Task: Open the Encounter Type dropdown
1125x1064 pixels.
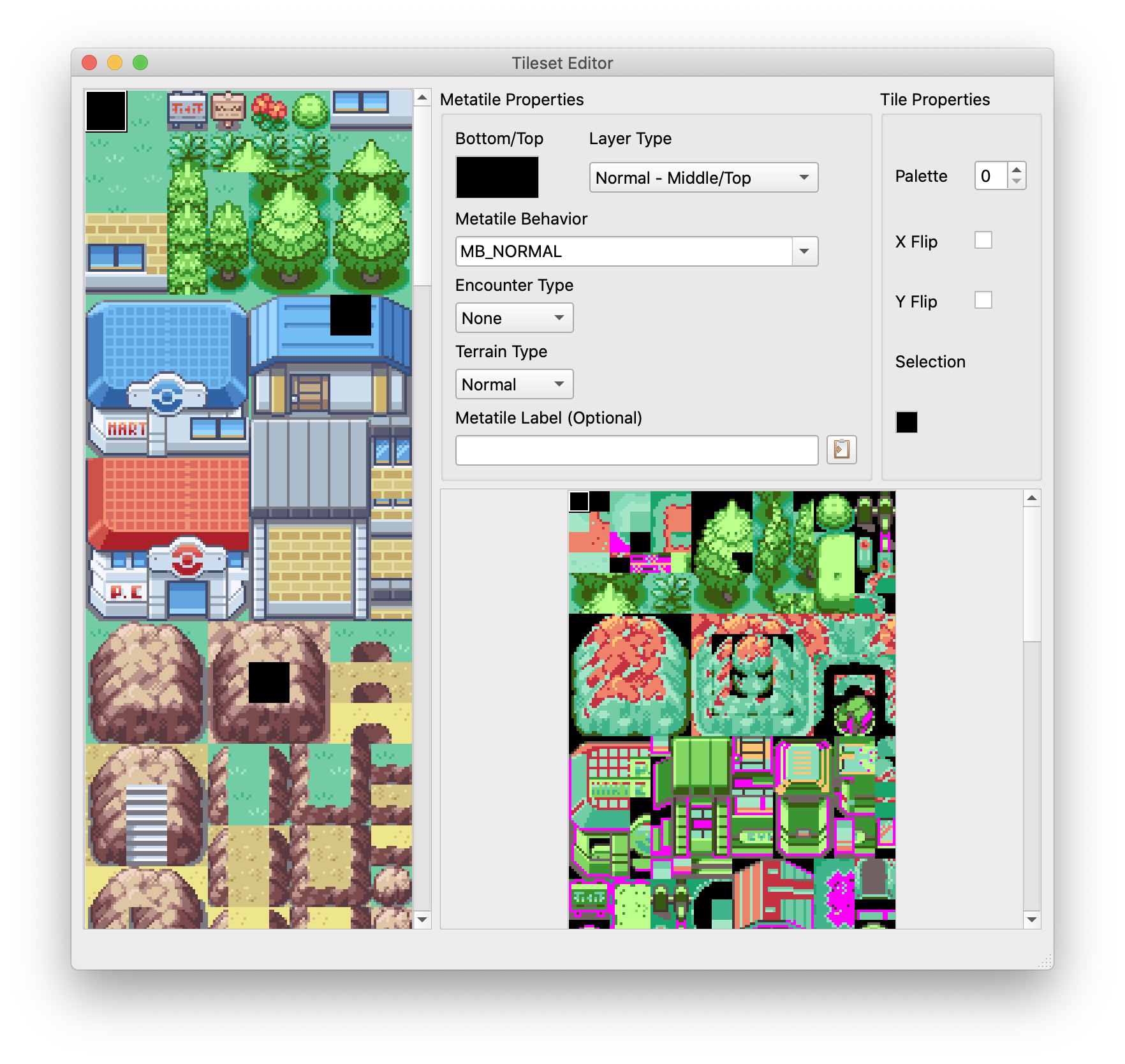Action: click(514, 318)
